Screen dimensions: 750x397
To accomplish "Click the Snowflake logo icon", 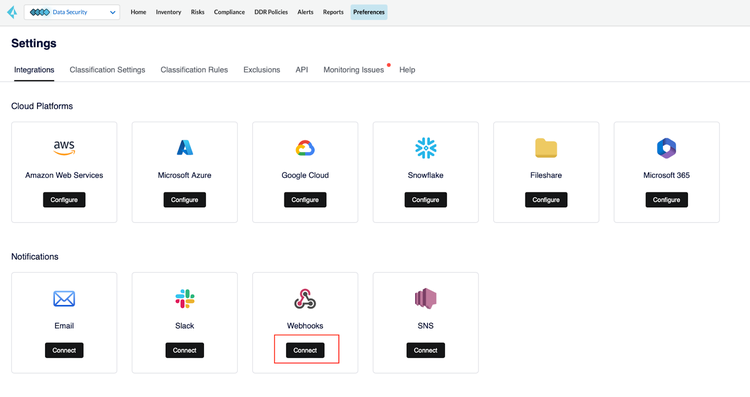I will [426, 148].
